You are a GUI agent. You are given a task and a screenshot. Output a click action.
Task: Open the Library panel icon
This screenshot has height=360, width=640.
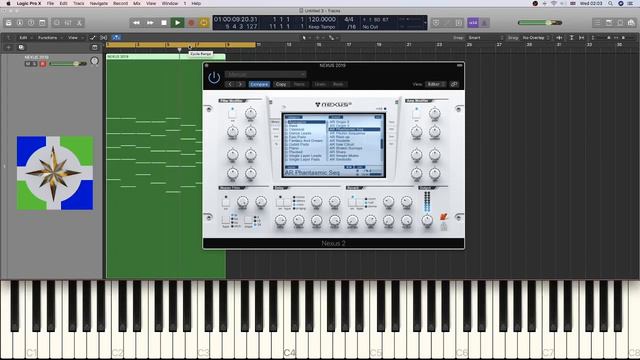(x=8, y=23)
